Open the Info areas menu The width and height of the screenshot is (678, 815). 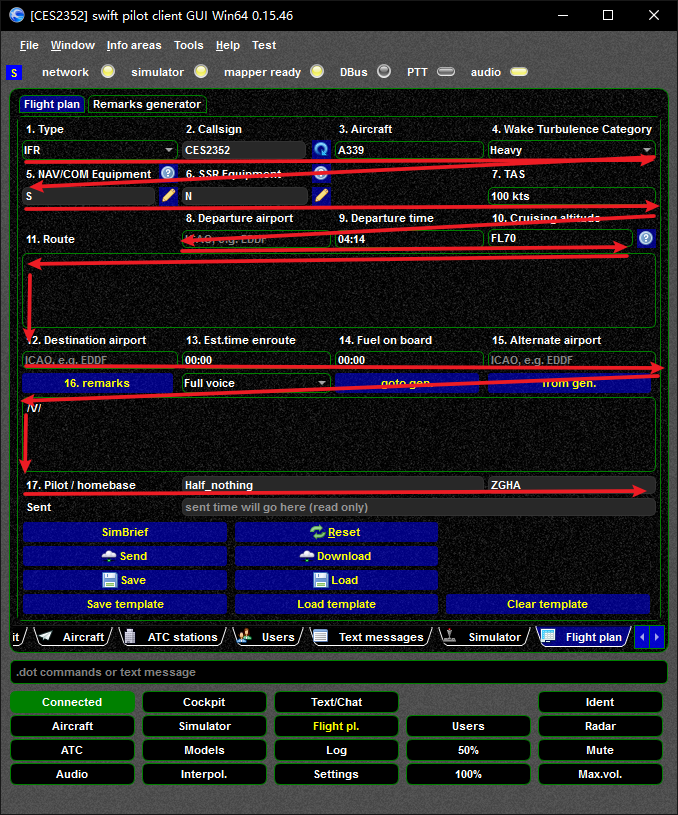pyautogui.click(x=134, y=45)
